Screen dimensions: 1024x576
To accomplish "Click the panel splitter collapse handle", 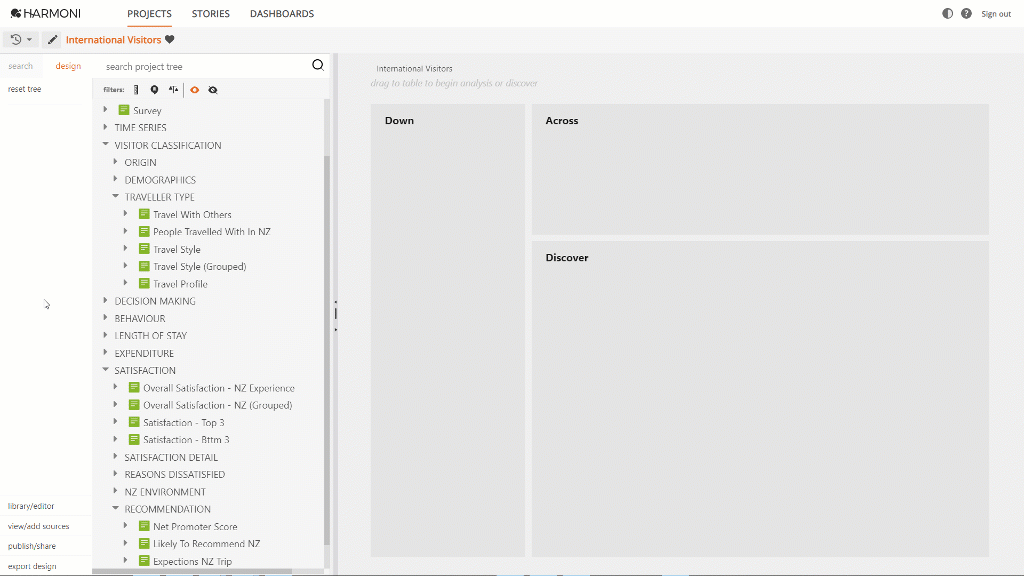I will (x=336, y=314).
